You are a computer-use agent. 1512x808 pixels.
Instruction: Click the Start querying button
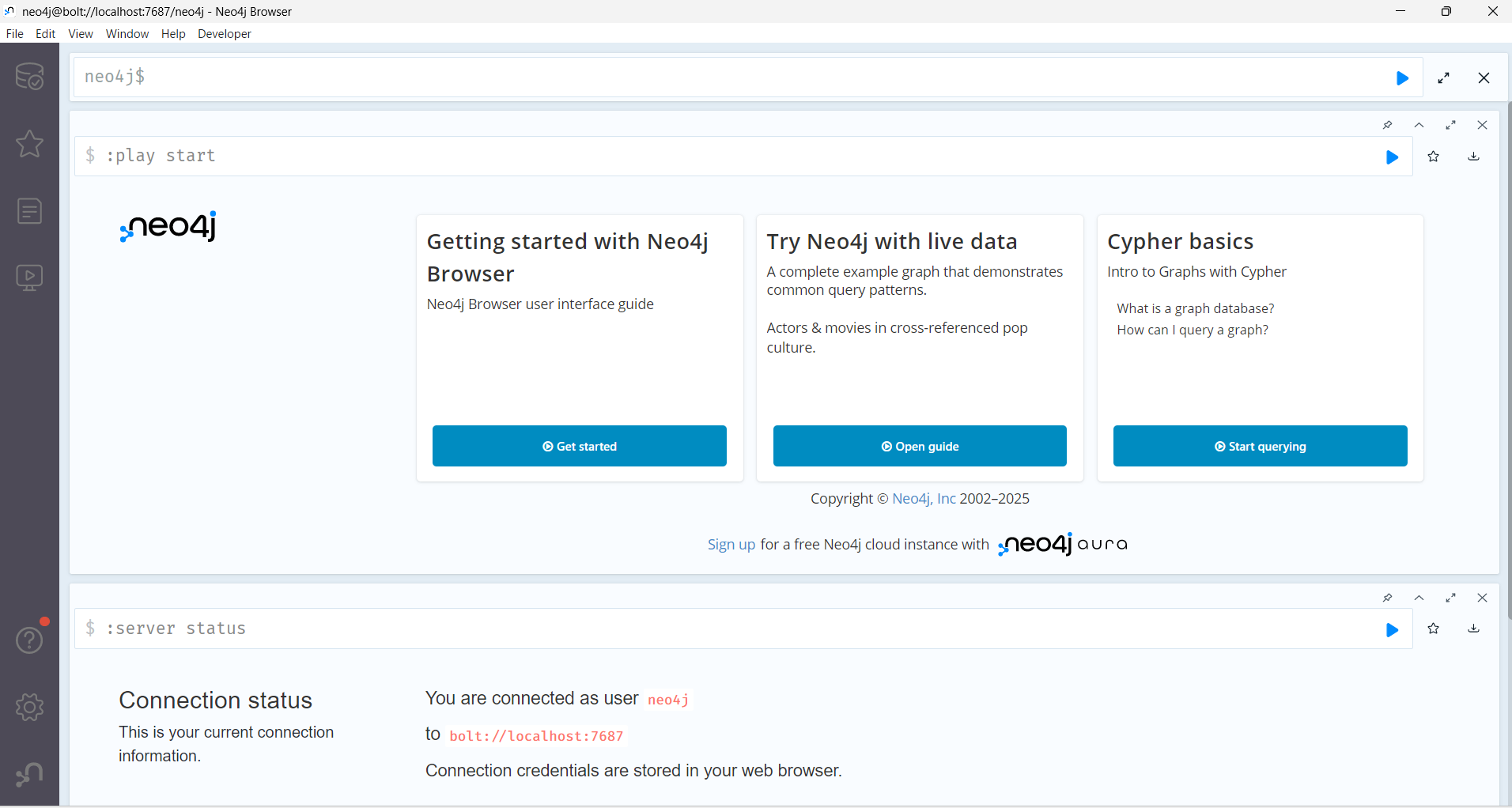[x=1261, y=446]
